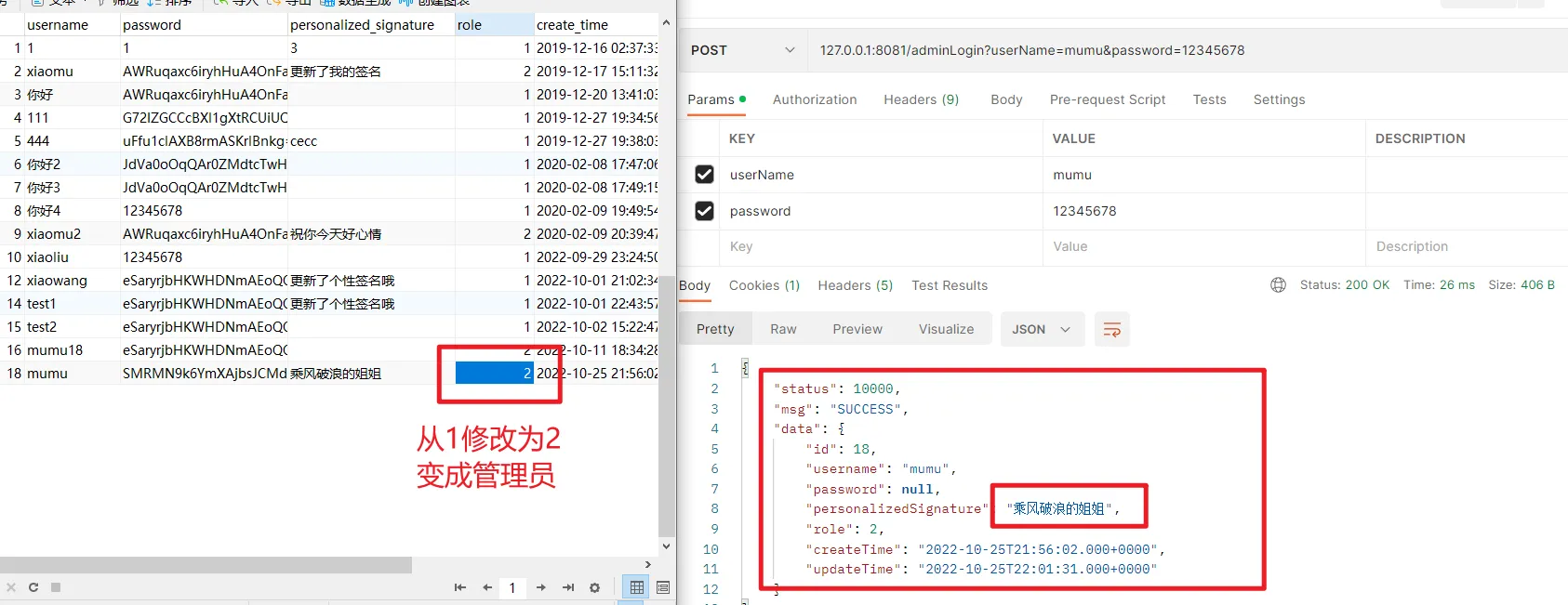Click the username column header

coord(72,25)
